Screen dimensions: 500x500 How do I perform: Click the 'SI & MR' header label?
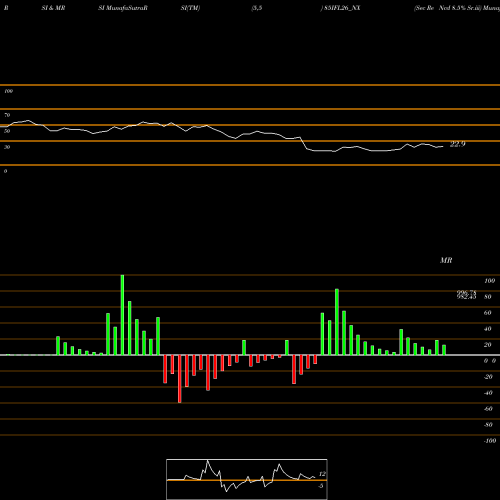[x=53, y=8]
